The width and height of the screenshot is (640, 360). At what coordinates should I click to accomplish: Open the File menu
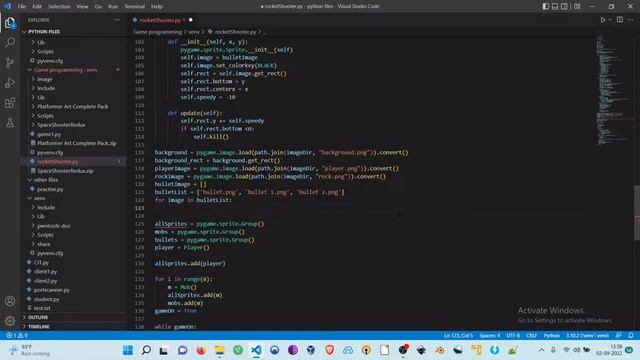click(x=22, y=7)
